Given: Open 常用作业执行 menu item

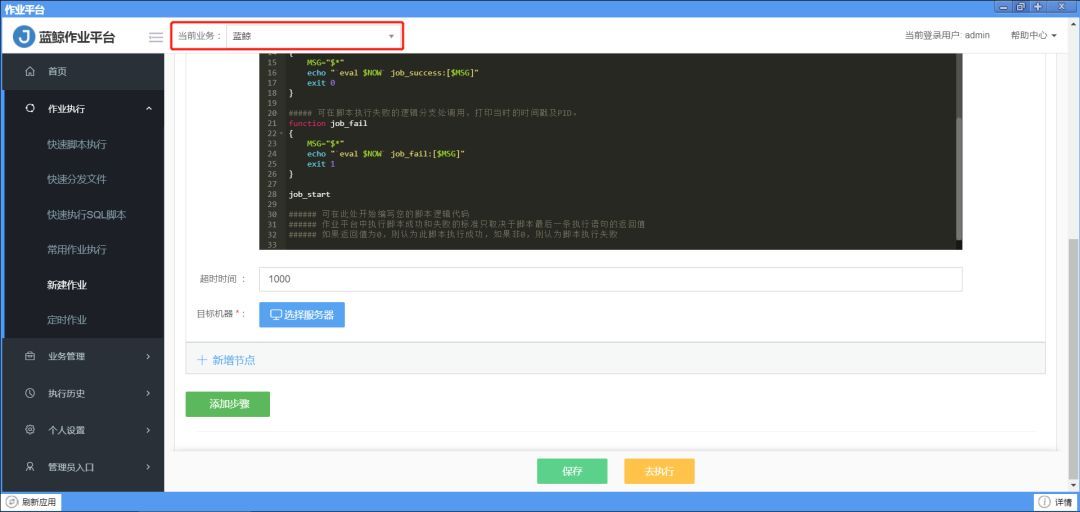Looking at the screenshot, I should coord(77,249).
